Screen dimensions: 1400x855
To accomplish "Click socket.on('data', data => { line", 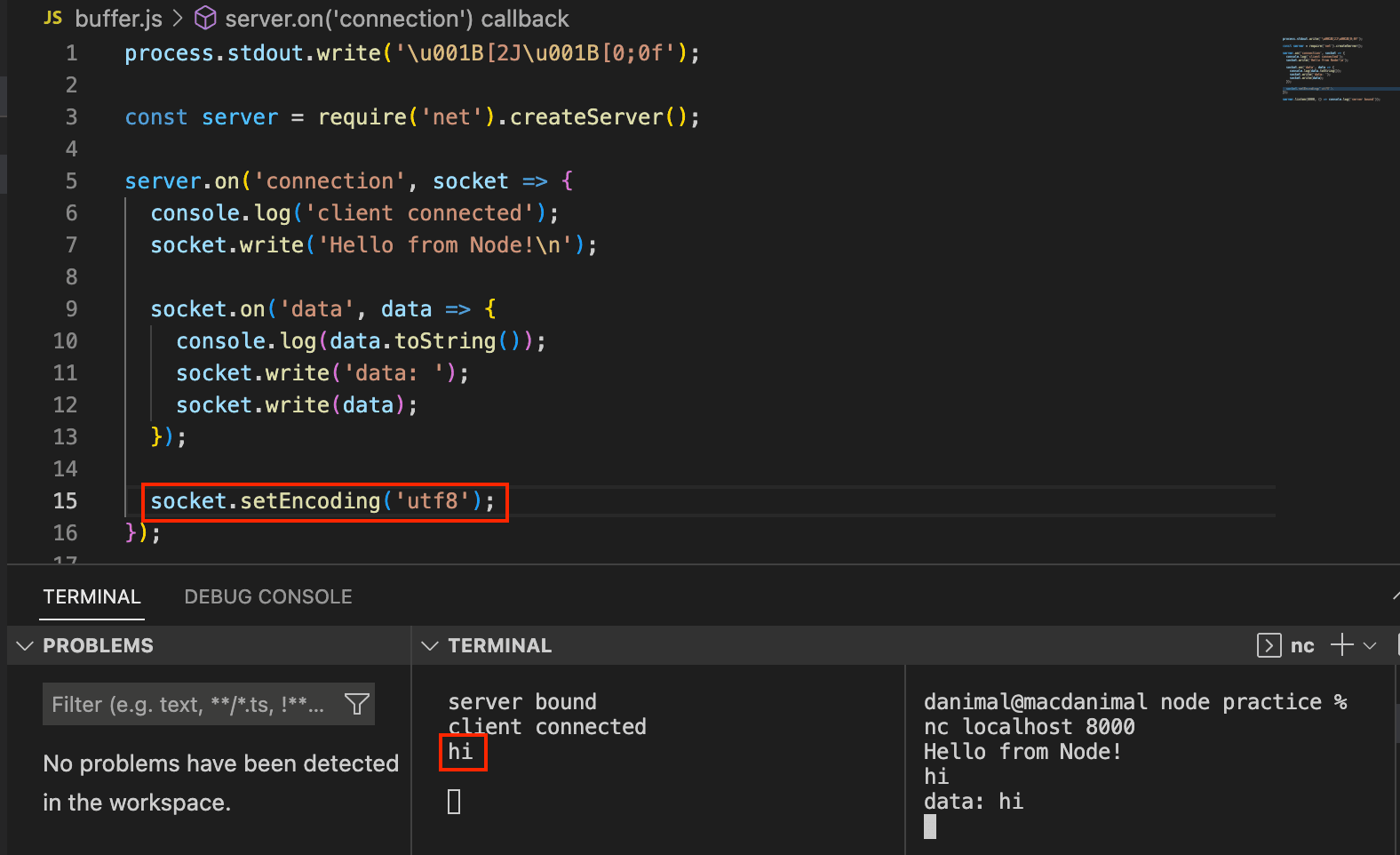I will click(x=323, y=308).
